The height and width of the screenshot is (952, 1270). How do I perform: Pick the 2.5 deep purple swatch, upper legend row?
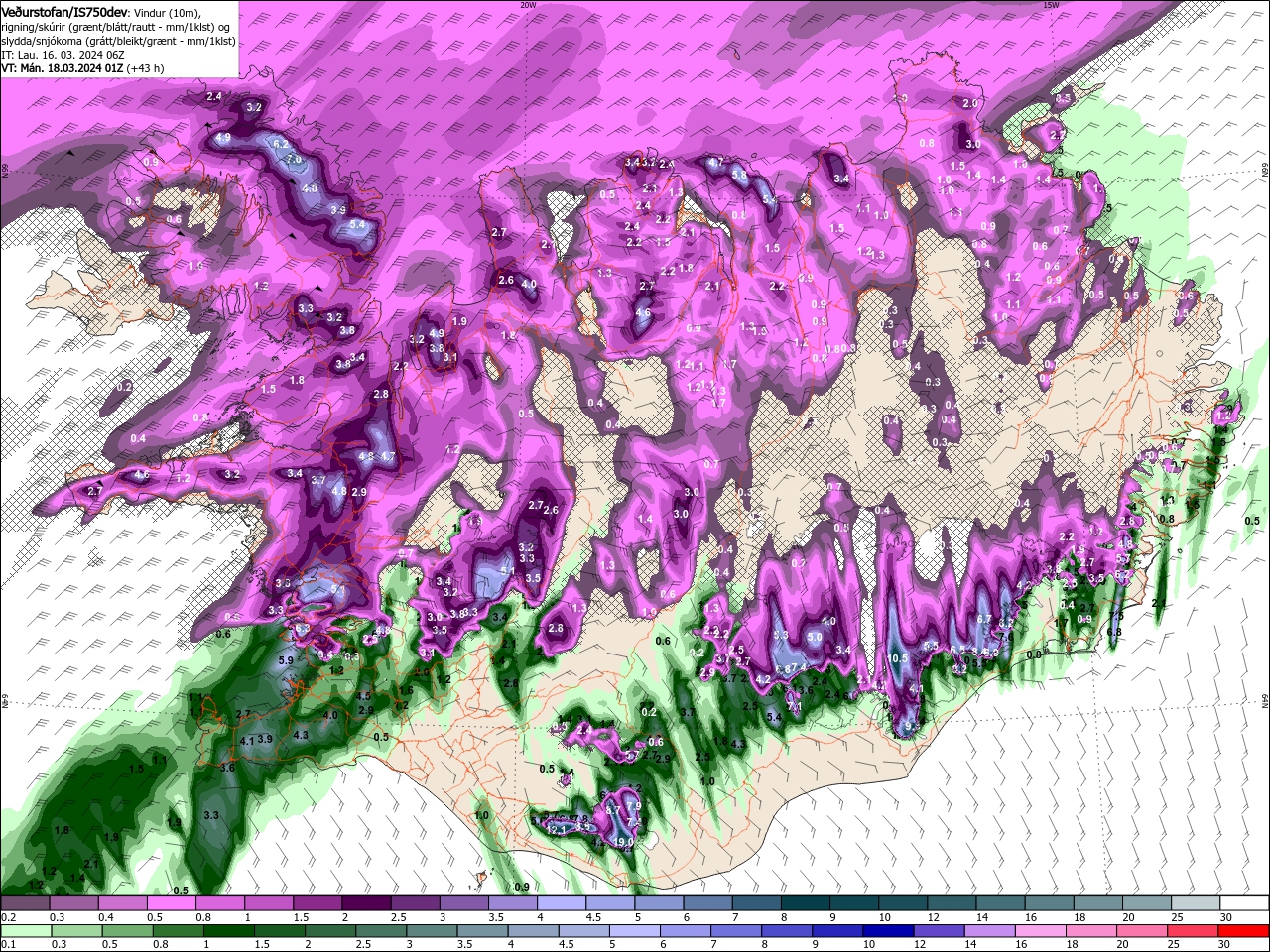(415, 903)
